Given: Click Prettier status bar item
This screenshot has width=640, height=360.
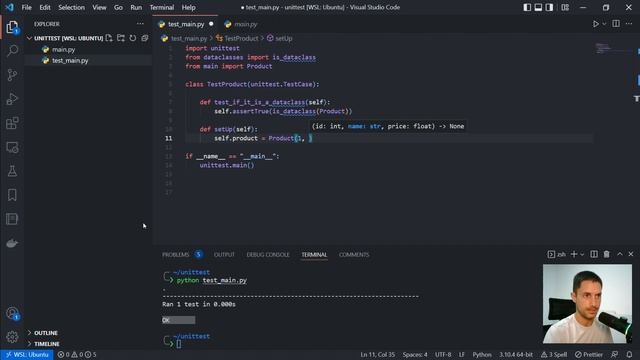Looking at the screenshot, I should click(589, 354).
